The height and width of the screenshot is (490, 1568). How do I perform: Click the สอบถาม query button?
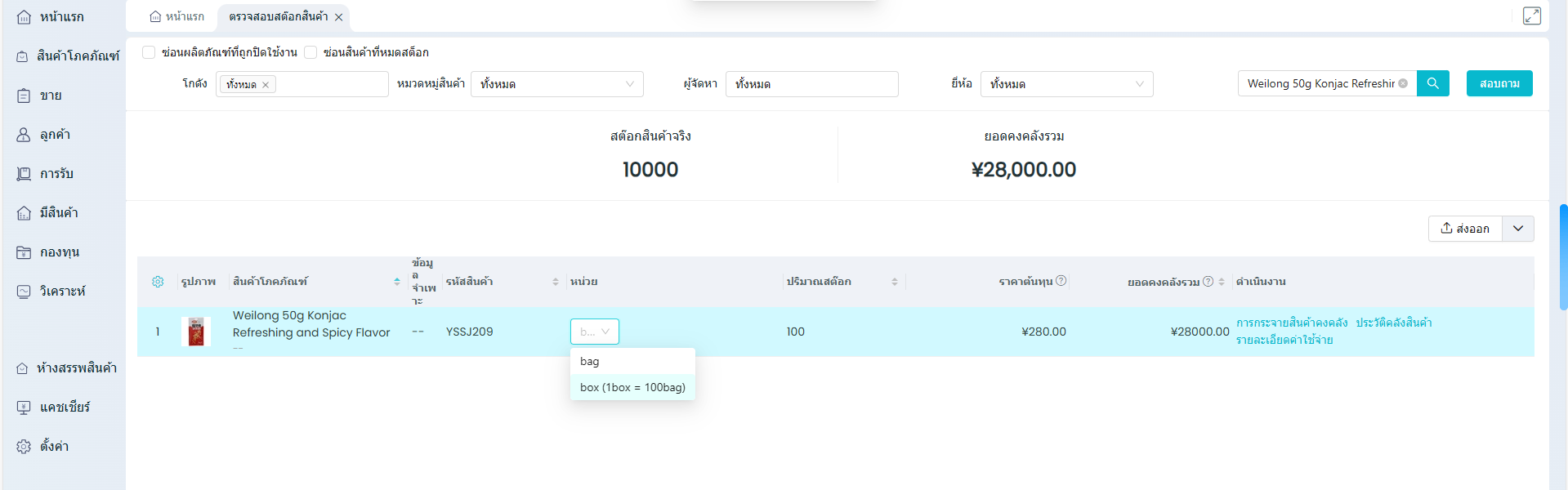1499,83
